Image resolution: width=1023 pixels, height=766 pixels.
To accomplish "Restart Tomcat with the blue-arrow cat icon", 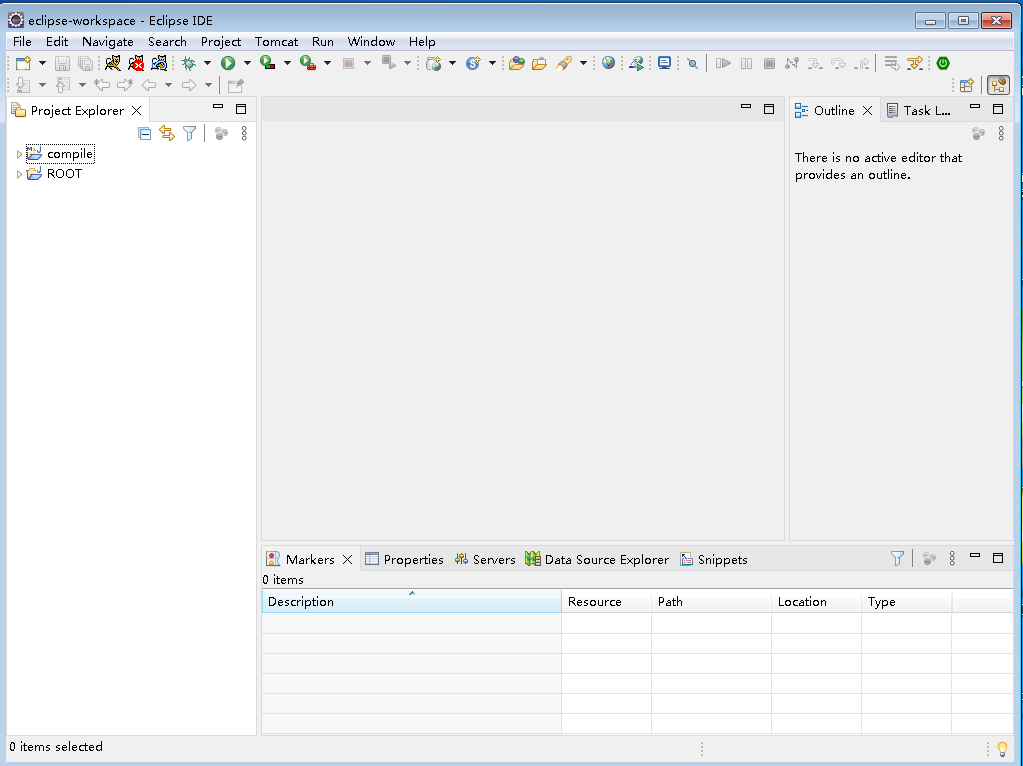I will coord(159,63).
